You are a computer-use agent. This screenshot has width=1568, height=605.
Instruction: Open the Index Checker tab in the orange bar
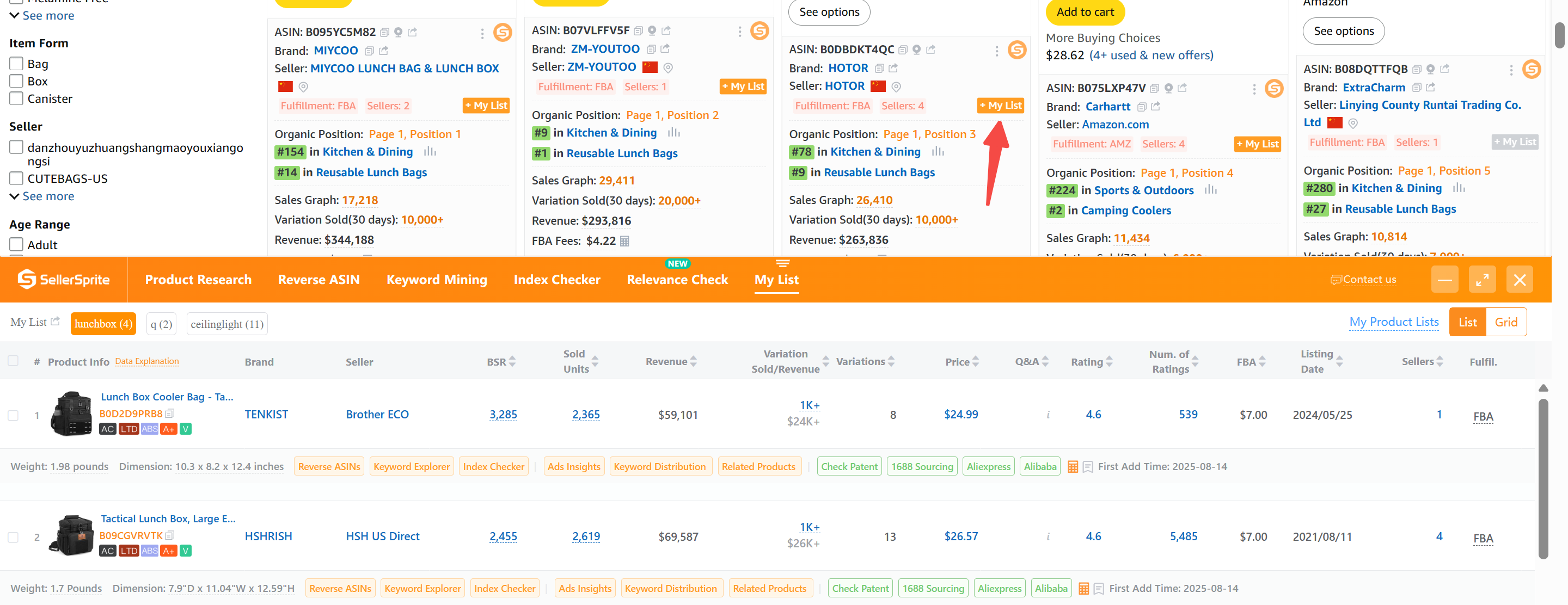pyautogui.click(x=557, y=280)
